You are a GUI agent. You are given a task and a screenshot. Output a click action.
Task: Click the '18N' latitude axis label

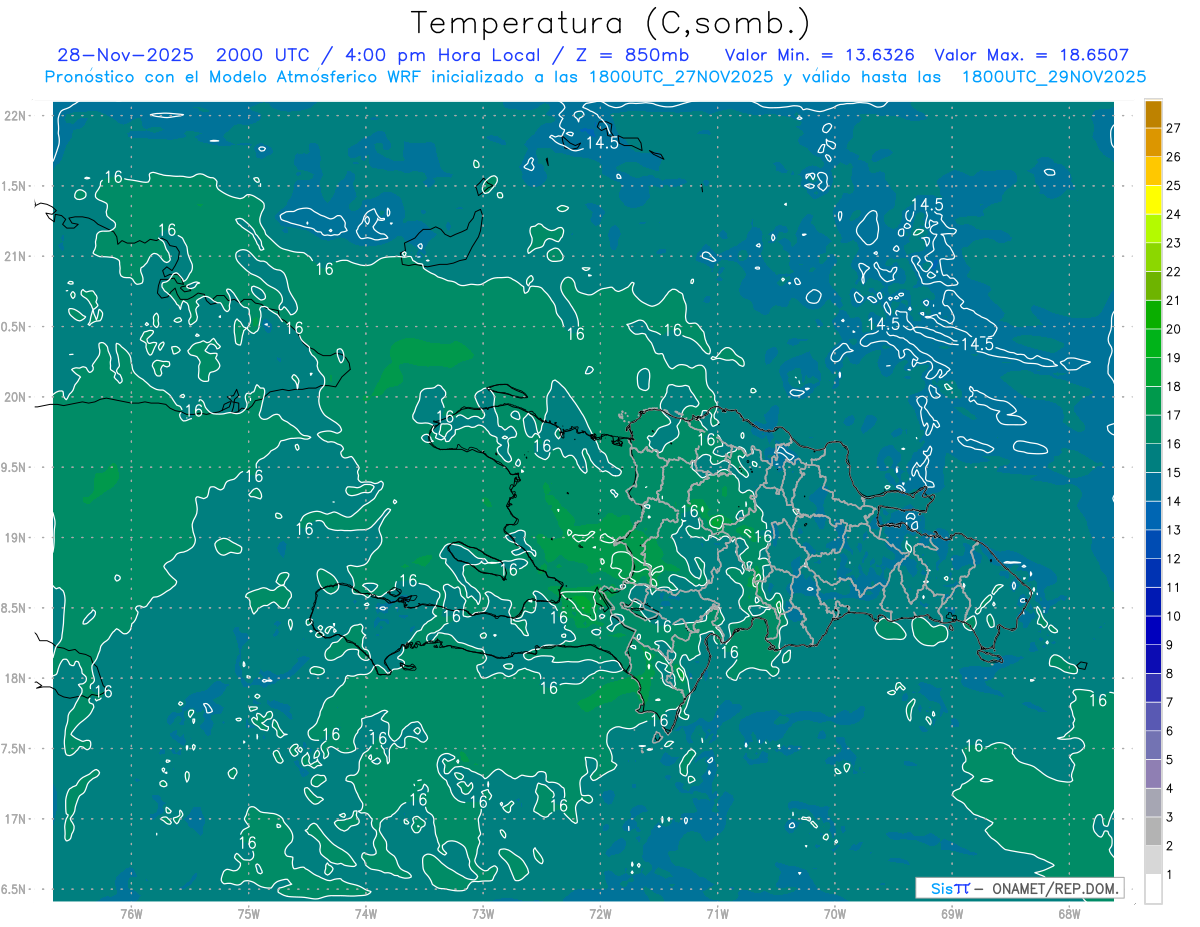click(15, 678)
